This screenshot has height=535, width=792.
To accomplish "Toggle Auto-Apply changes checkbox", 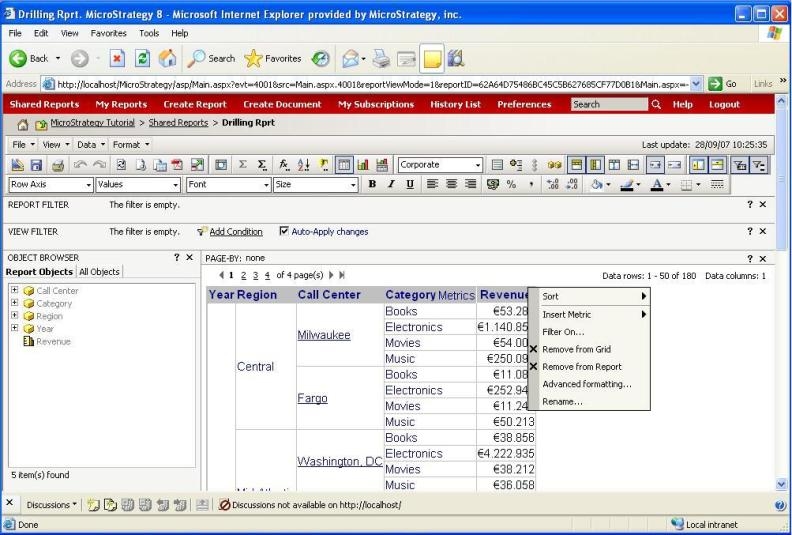I will [284, 232].
